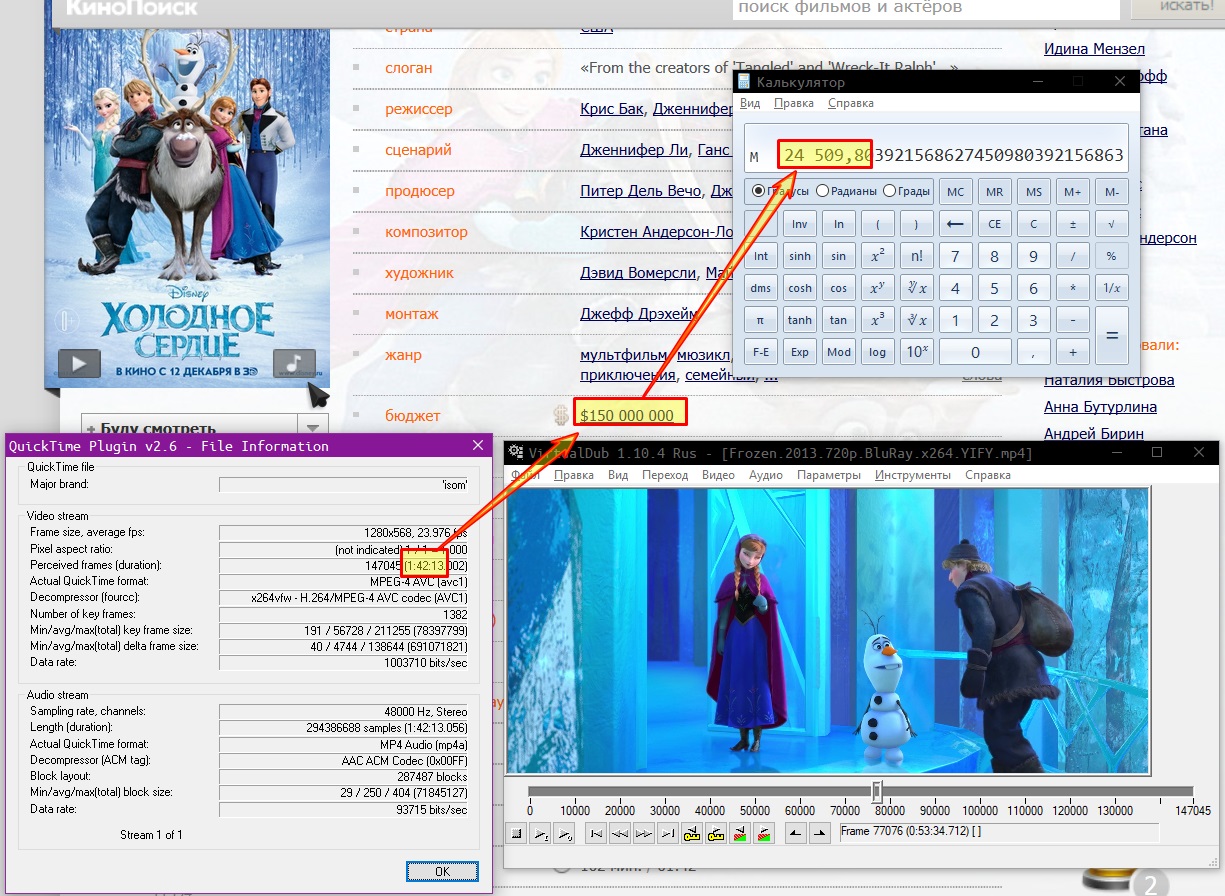Open the Справка menu in Calculator
This screenshot has width=1225, height=896.
click(851, 103)
